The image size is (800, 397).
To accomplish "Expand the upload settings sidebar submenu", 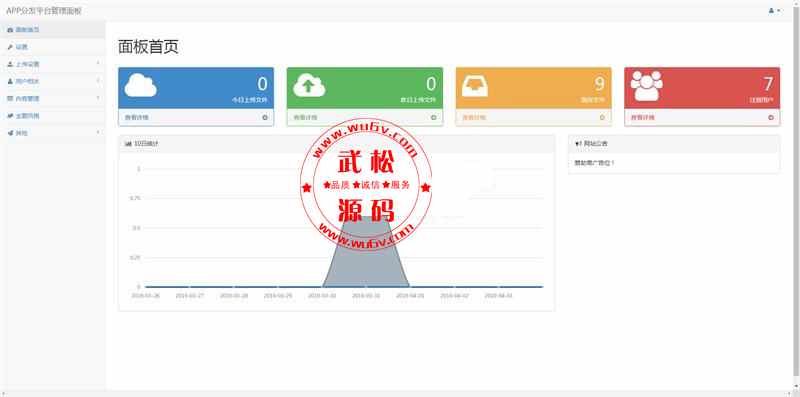I will (x=53, y=64).
